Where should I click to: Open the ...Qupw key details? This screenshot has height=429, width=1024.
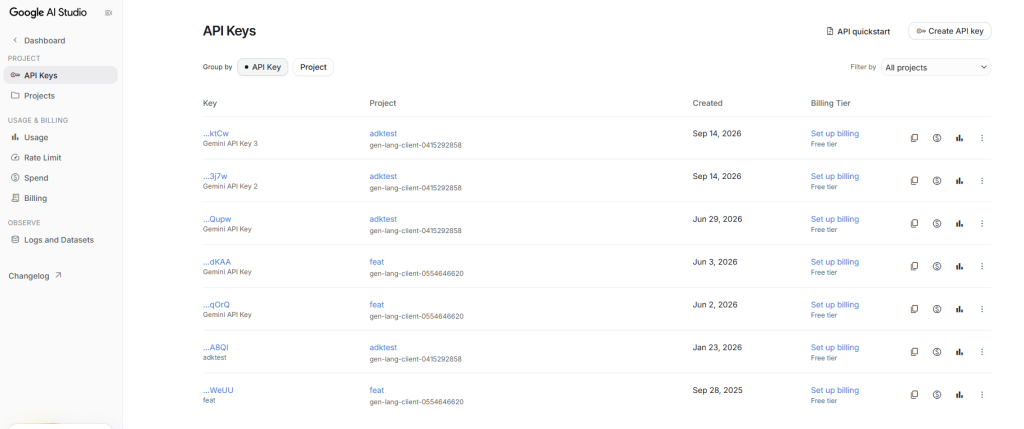(x=217, y=219)
